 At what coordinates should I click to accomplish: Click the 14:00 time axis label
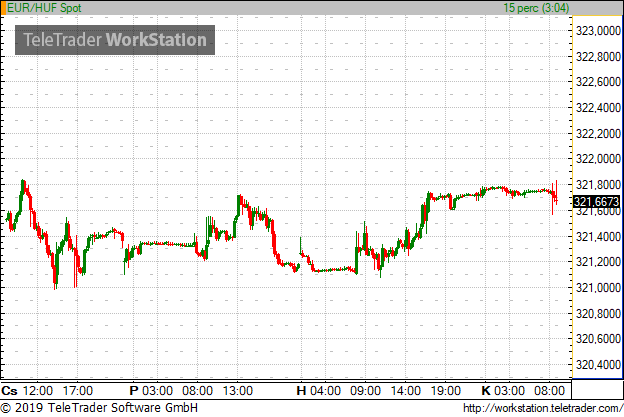click(x=406, y=391)
